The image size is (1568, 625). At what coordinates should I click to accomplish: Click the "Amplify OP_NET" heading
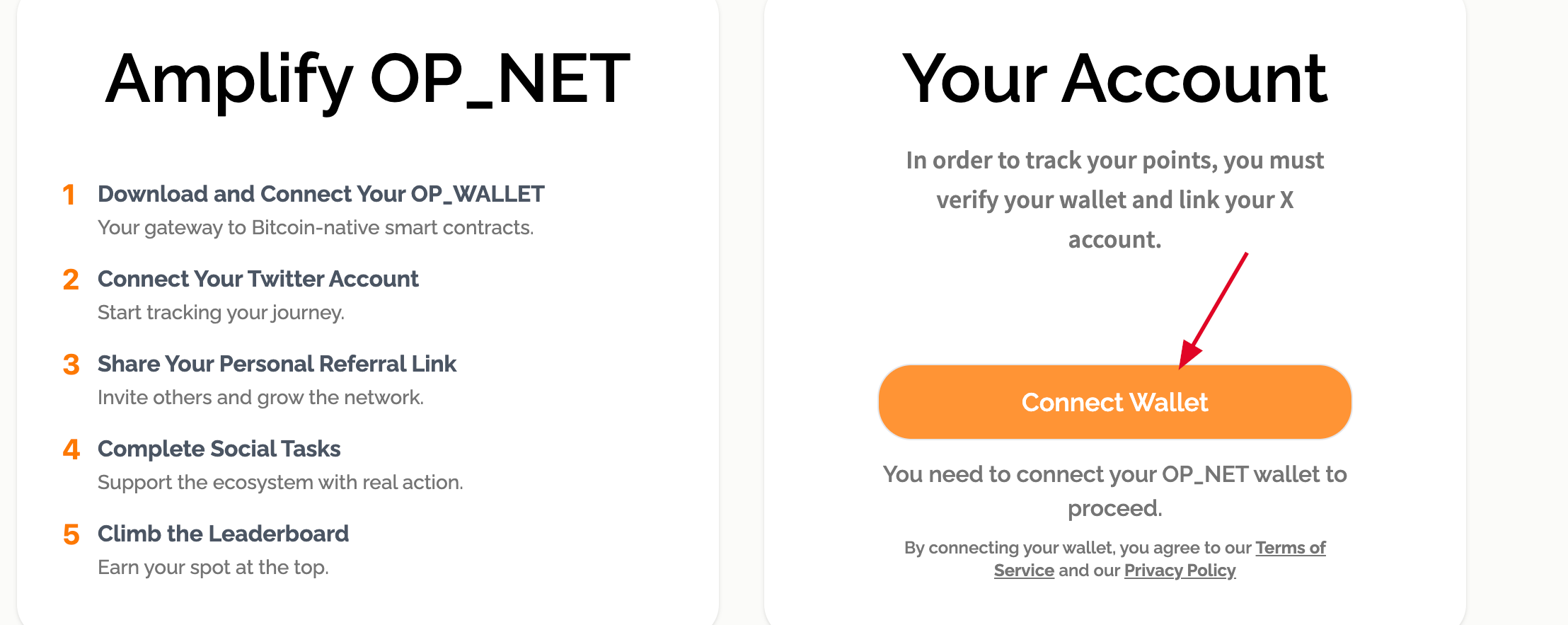(x=367, y=79)
